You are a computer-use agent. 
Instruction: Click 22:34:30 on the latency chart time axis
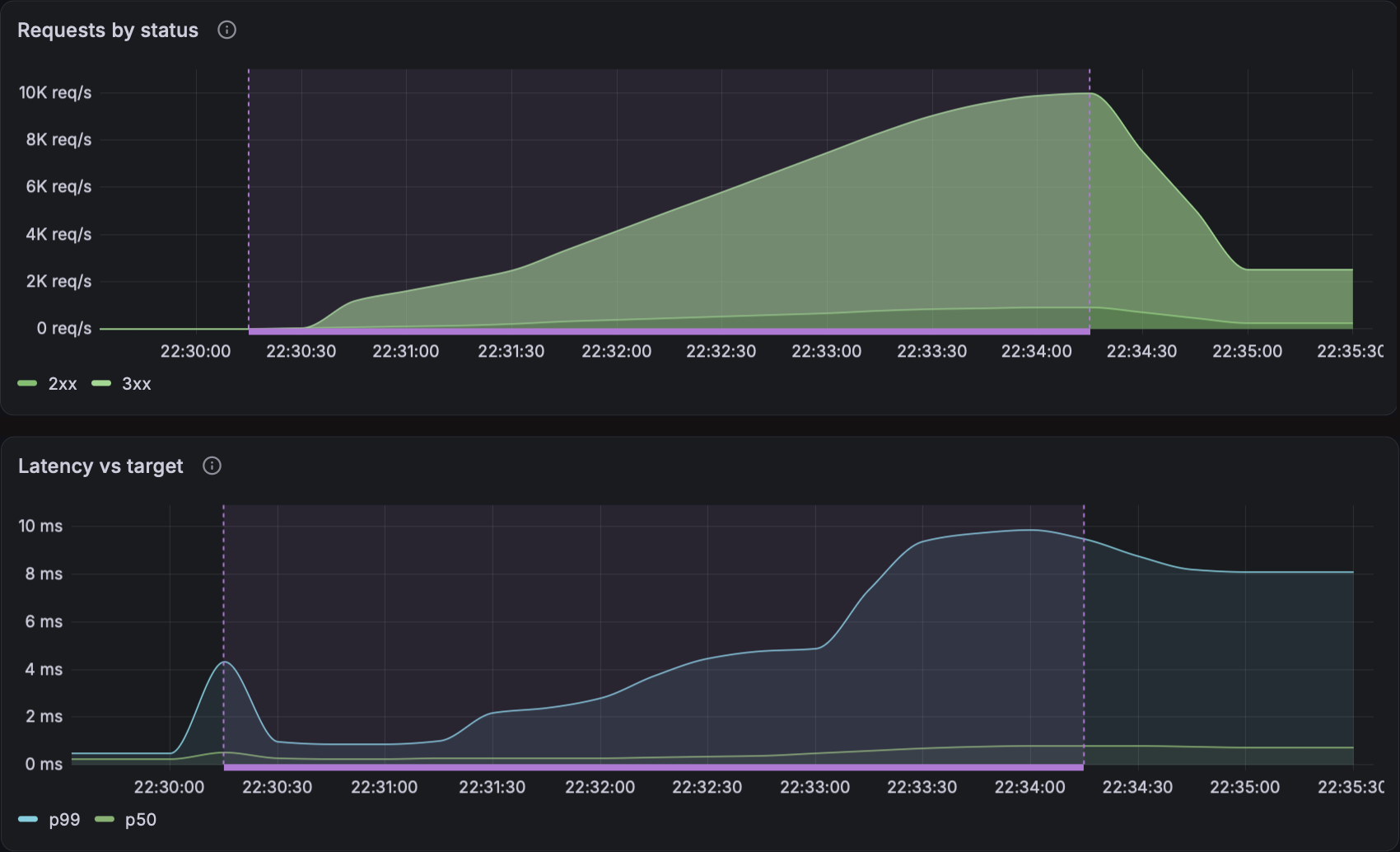(x=1138, y=788)
